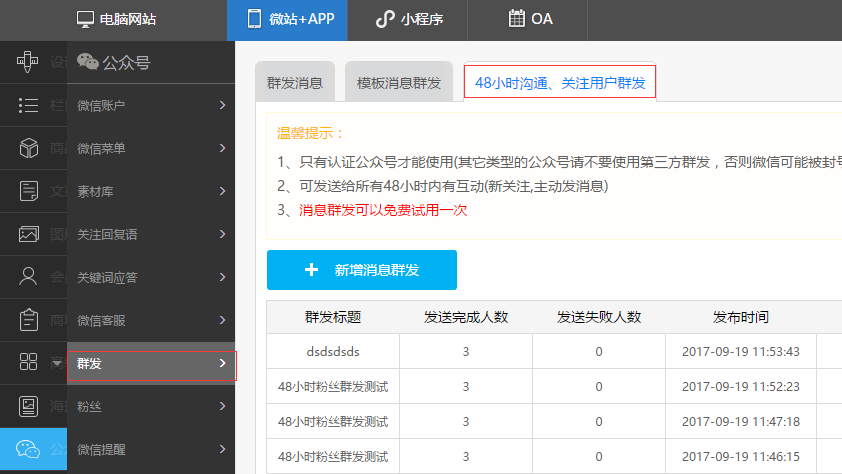842x474 pixels.
Task: Click the 发送完成人数 column header
Action: coord(466,317)
